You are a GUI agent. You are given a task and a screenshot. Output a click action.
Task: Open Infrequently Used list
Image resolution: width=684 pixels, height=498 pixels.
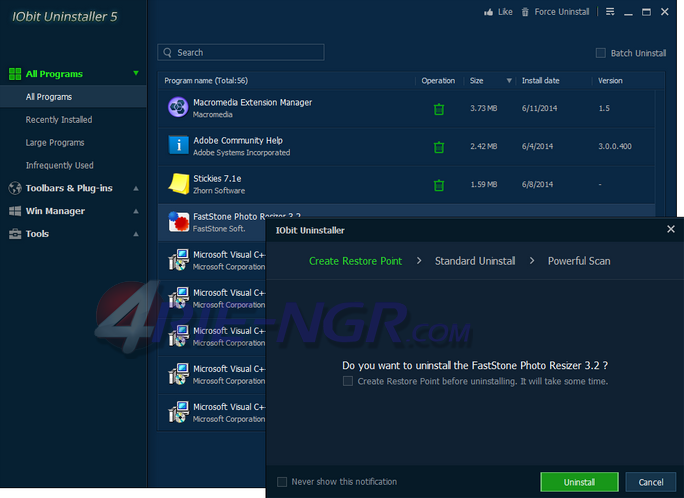pyautogui.click(x=59, y=165)
